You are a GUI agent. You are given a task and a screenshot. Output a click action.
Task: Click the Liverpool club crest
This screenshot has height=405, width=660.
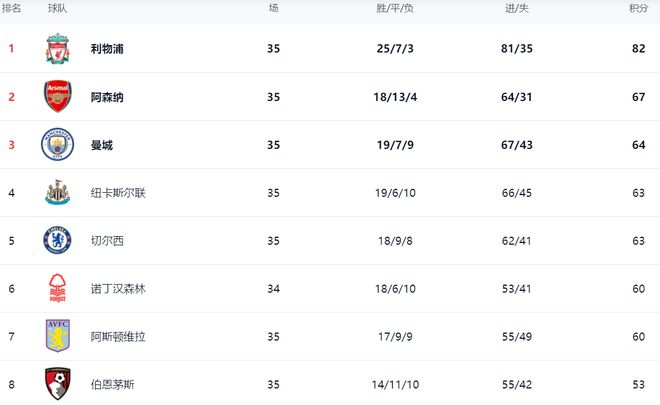(58, 49)
